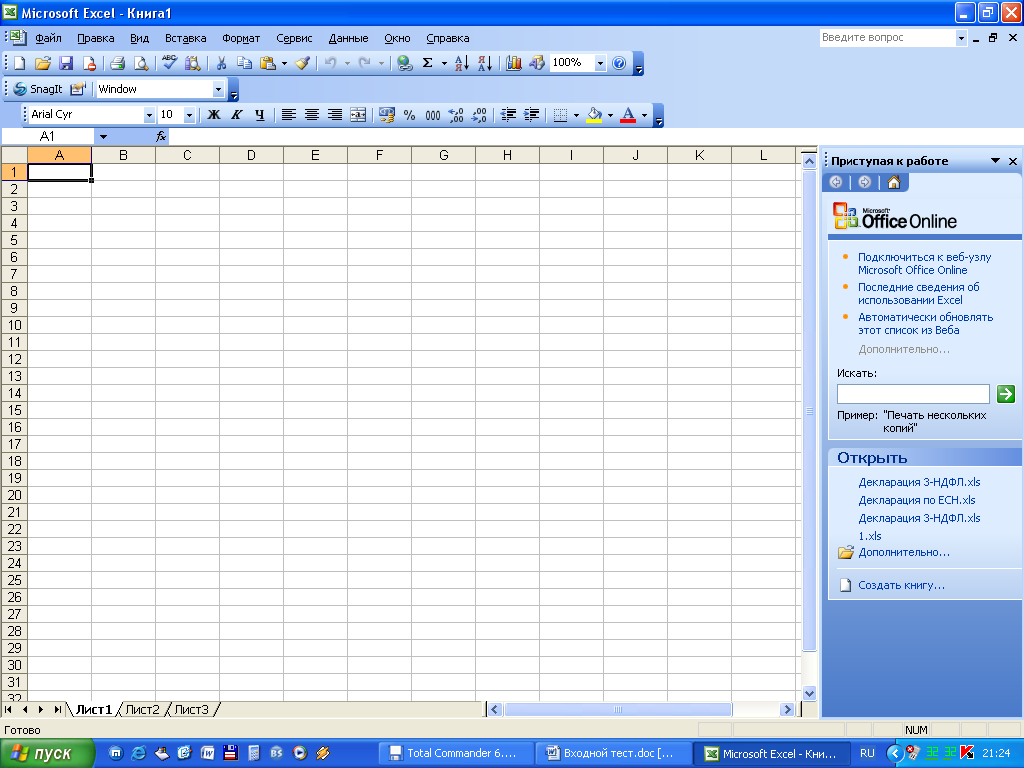This screenshot has height=768, width=1024.
Task: Expand the AutoSum dropdown arrow
Action: pyautogui.click(x=444, y=63)
